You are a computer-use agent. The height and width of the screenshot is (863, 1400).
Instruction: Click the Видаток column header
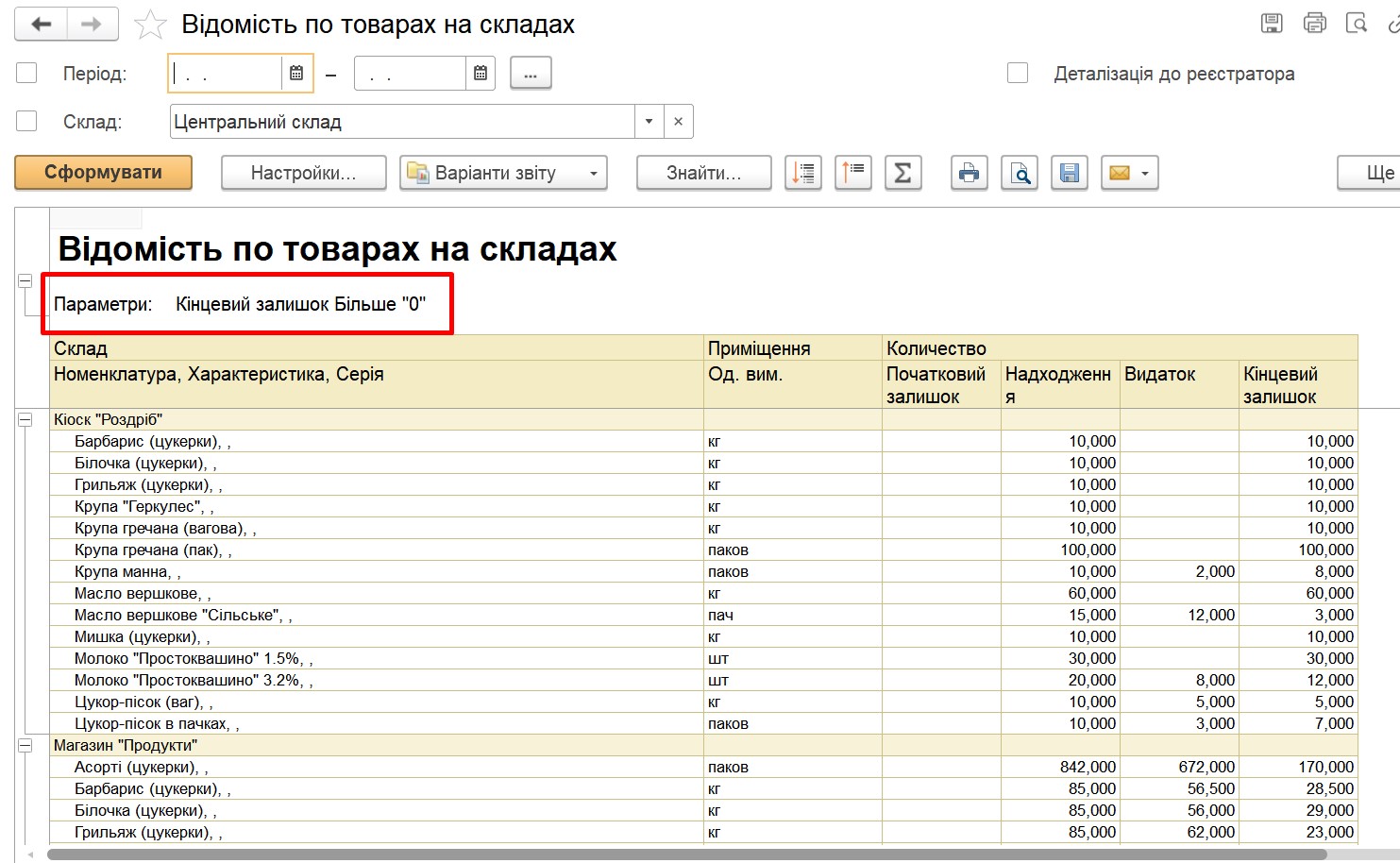point(1179,385)
